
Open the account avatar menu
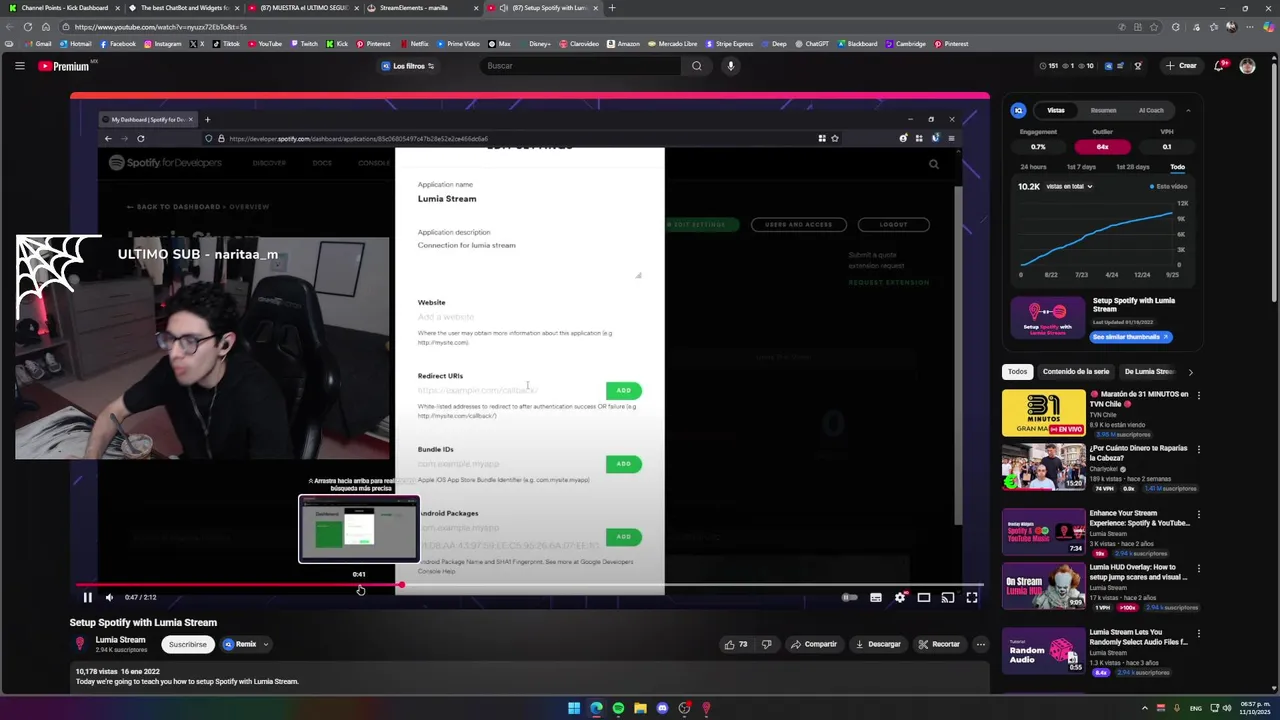point(1247,66)
